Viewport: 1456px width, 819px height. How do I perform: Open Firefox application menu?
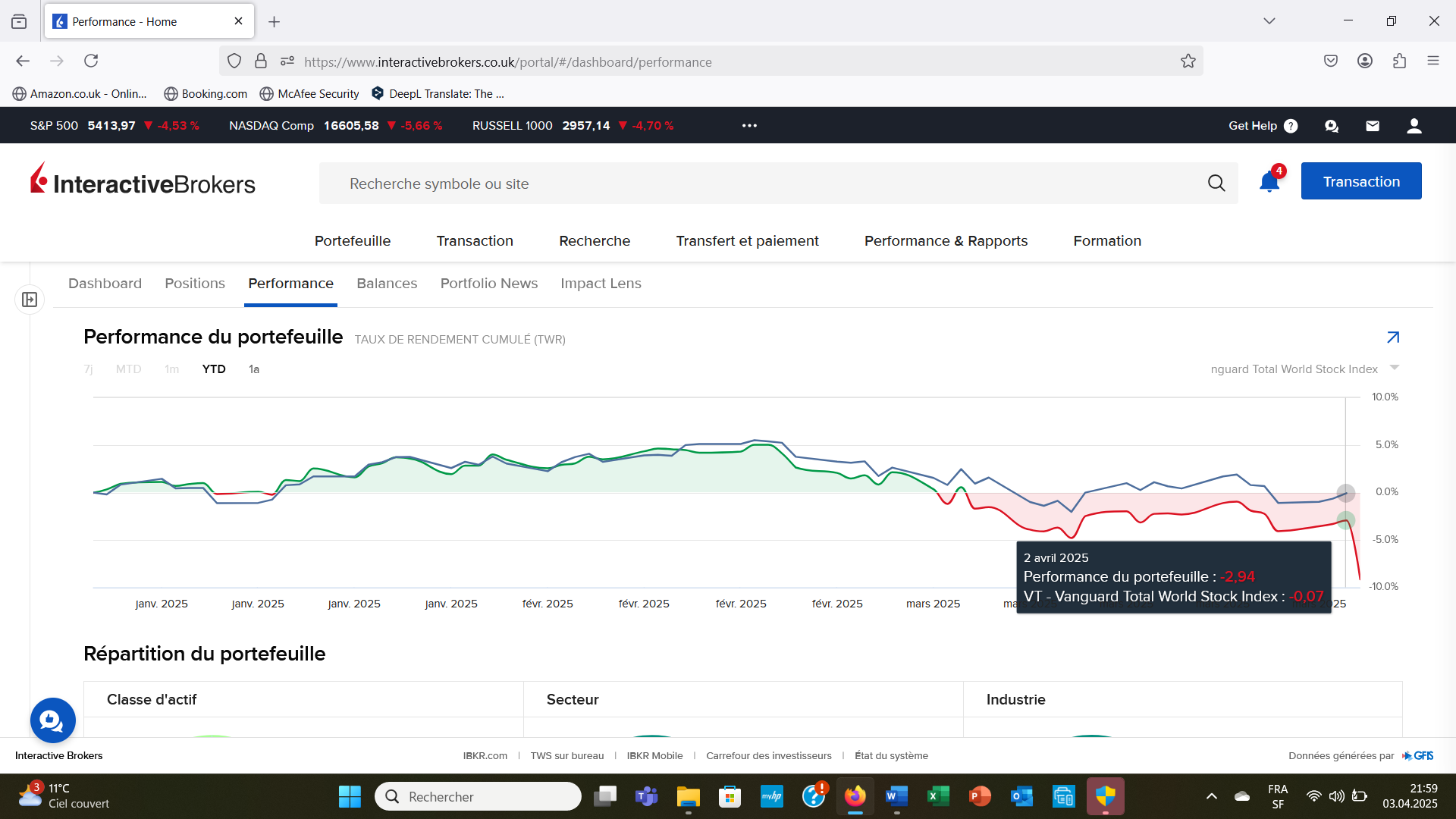click(x=1432, y=61)
